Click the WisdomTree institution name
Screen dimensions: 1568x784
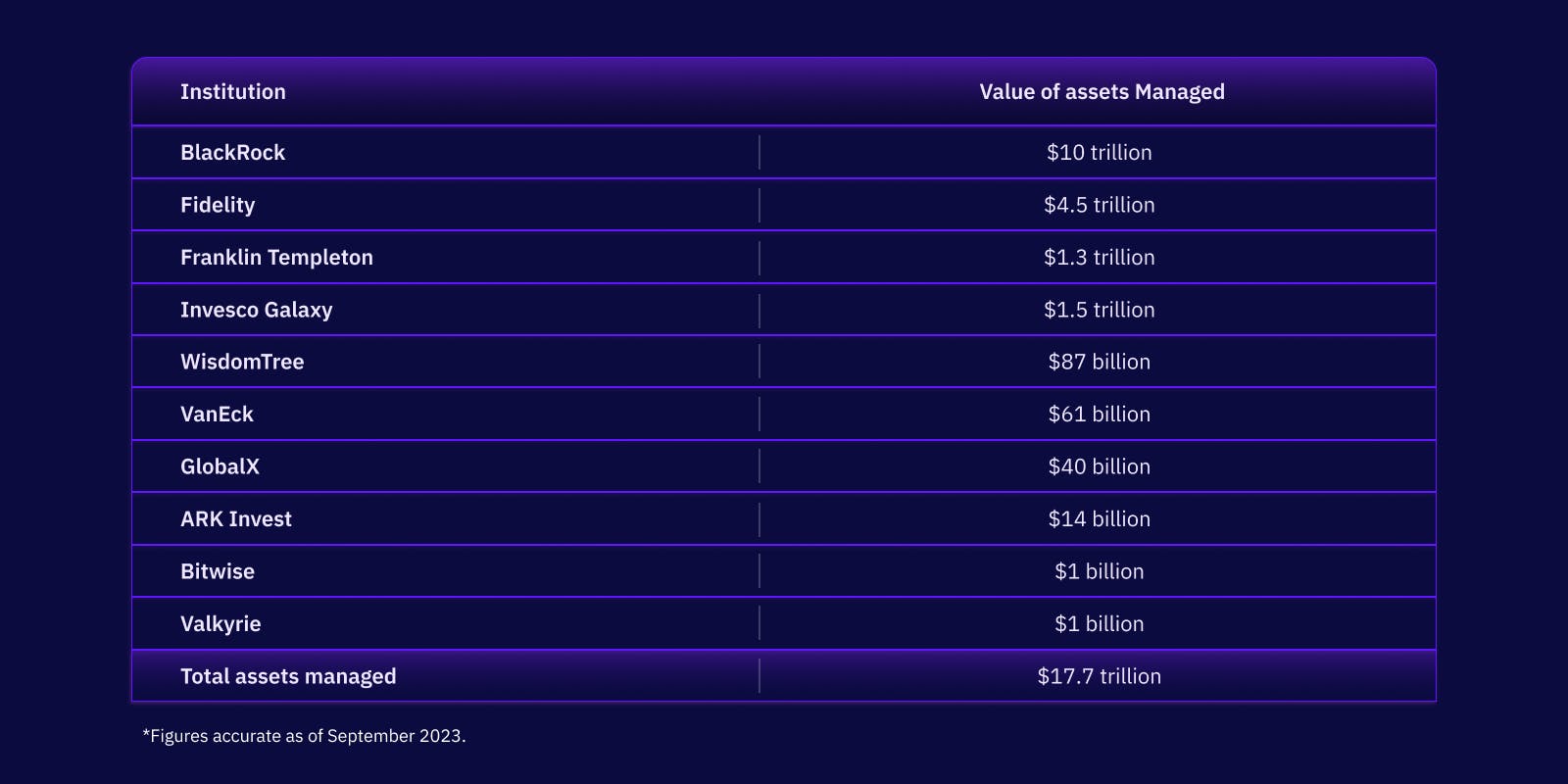point(242,363)
